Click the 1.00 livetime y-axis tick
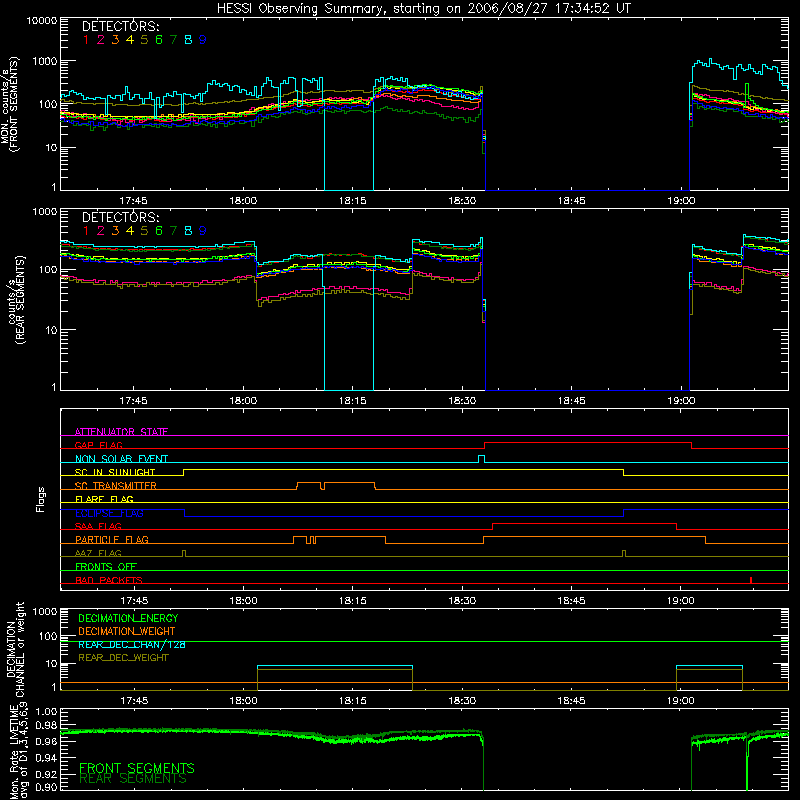This screenshot has height=800, width=800. click(46, 711)
